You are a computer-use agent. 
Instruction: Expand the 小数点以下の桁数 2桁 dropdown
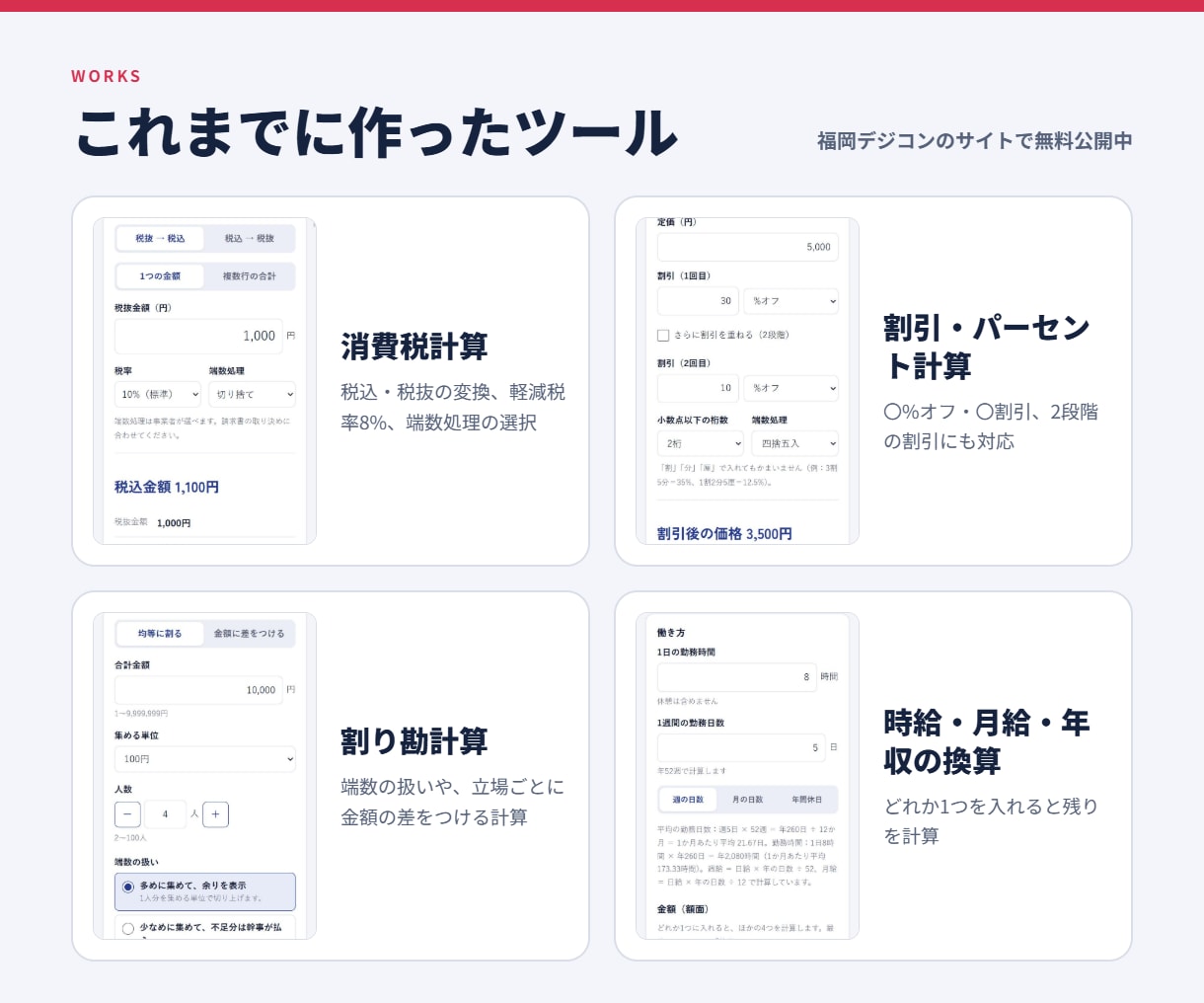pyautogui.click(x=701, y=443)
